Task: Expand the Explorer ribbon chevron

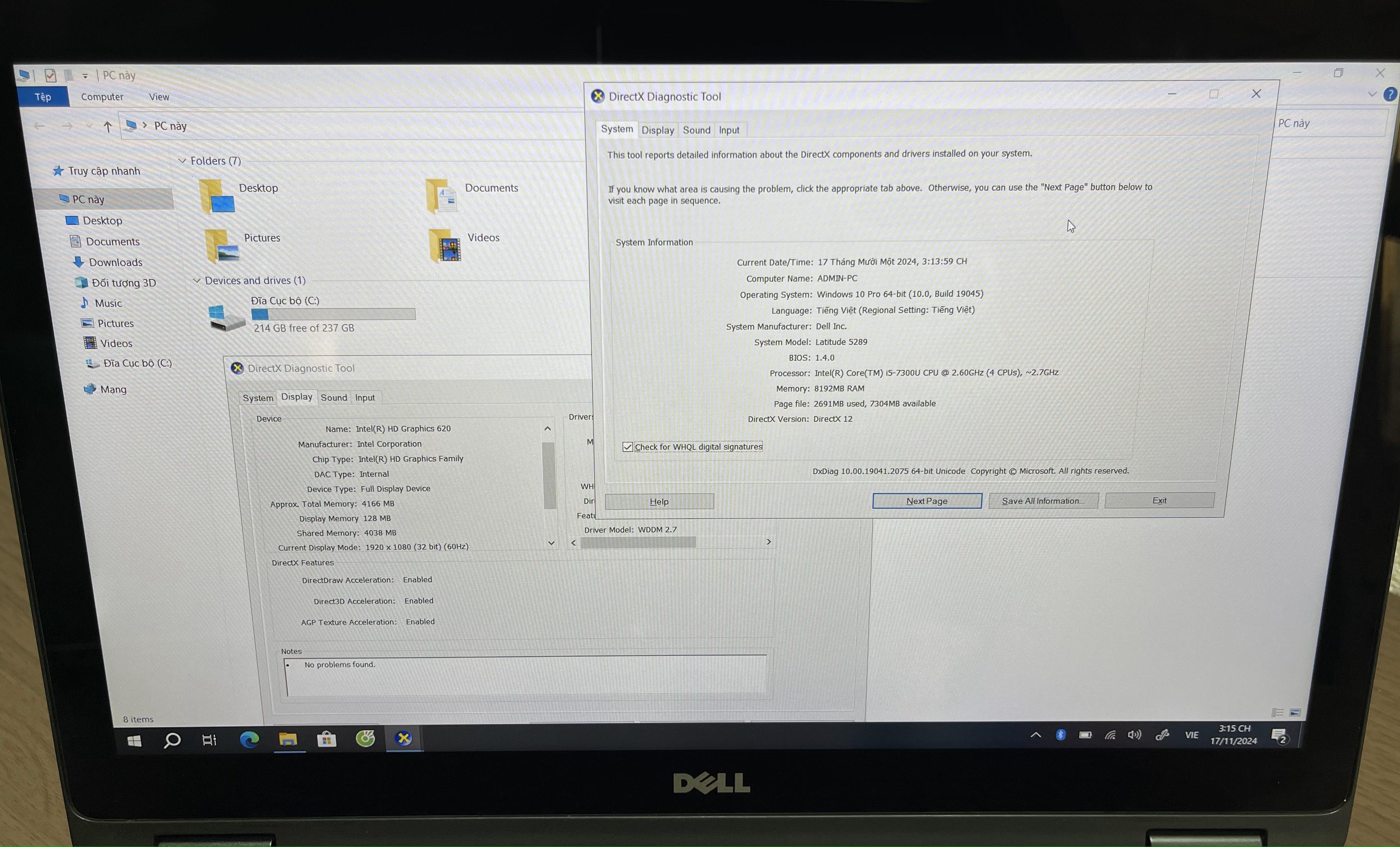Action: 1372,94
